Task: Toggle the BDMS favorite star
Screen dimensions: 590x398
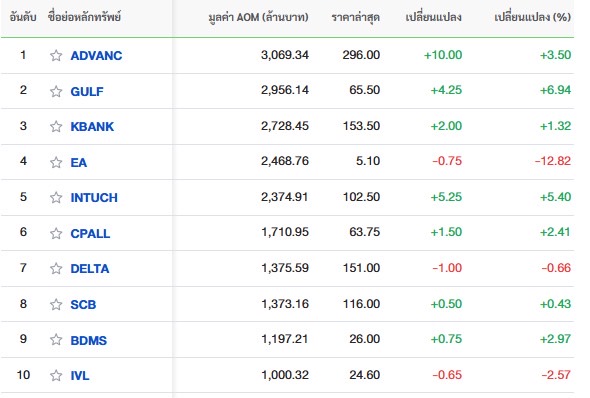Action: tap(56, 340)
